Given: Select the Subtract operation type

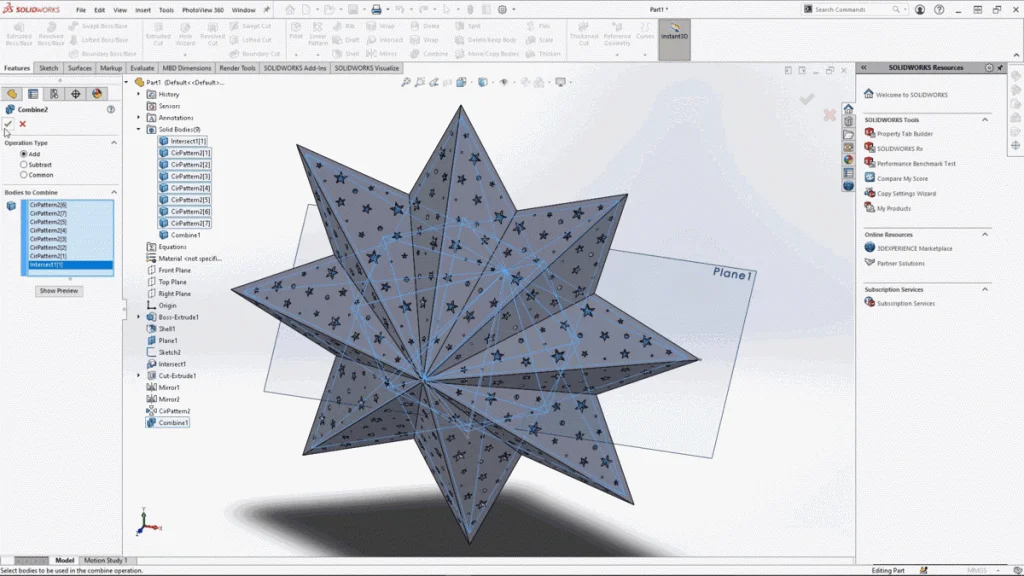Looking at the screenshot, I should click(24, 165).
